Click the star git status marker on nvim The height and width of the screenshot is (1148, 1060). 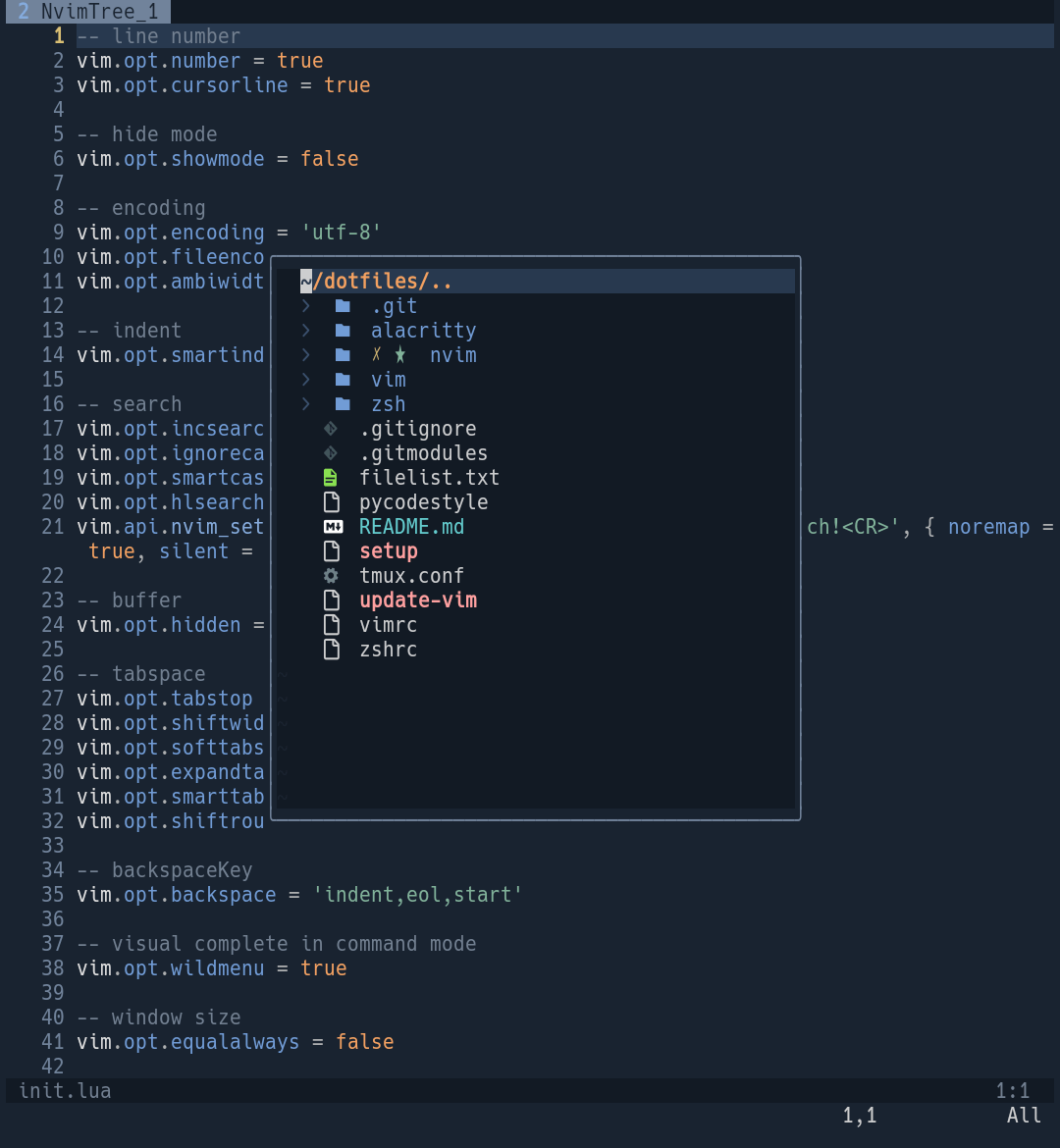[400, 355]
